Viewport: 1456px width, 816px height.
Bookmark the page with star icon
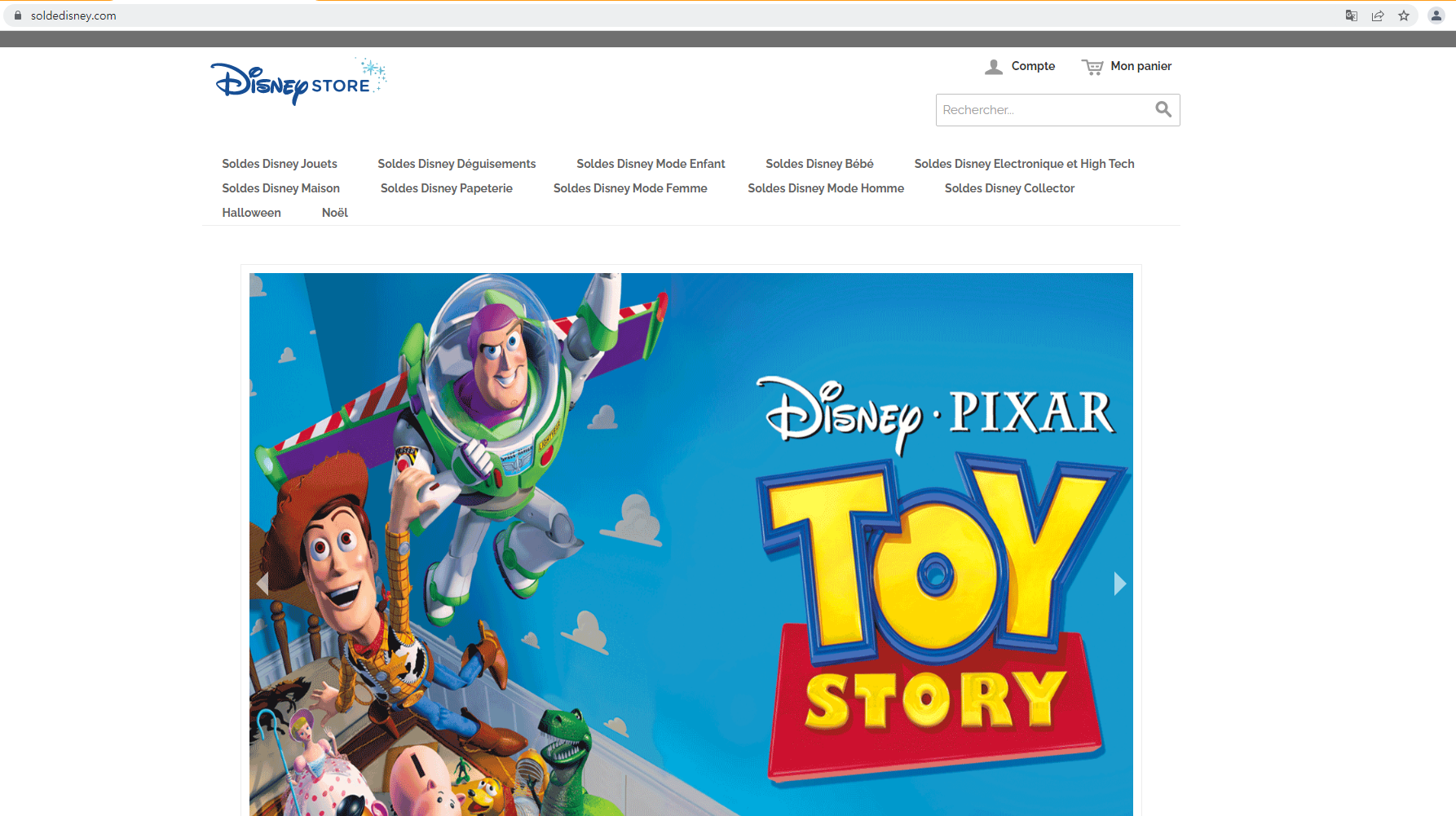pos(1404,15)
